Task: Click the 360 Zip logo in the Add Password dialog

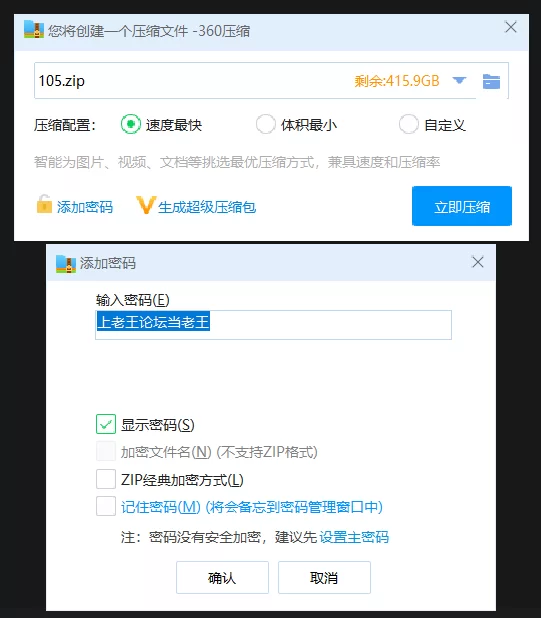Action: (x=65, y=264)
